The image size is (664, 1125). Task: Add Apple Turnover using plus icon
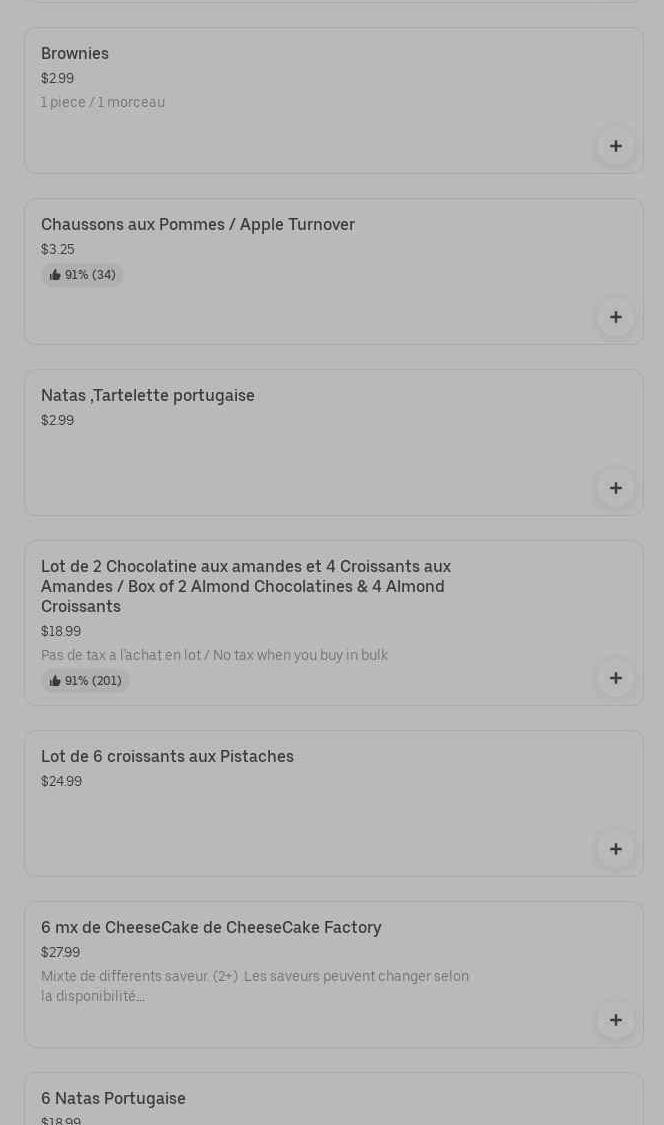click(615, 317)
